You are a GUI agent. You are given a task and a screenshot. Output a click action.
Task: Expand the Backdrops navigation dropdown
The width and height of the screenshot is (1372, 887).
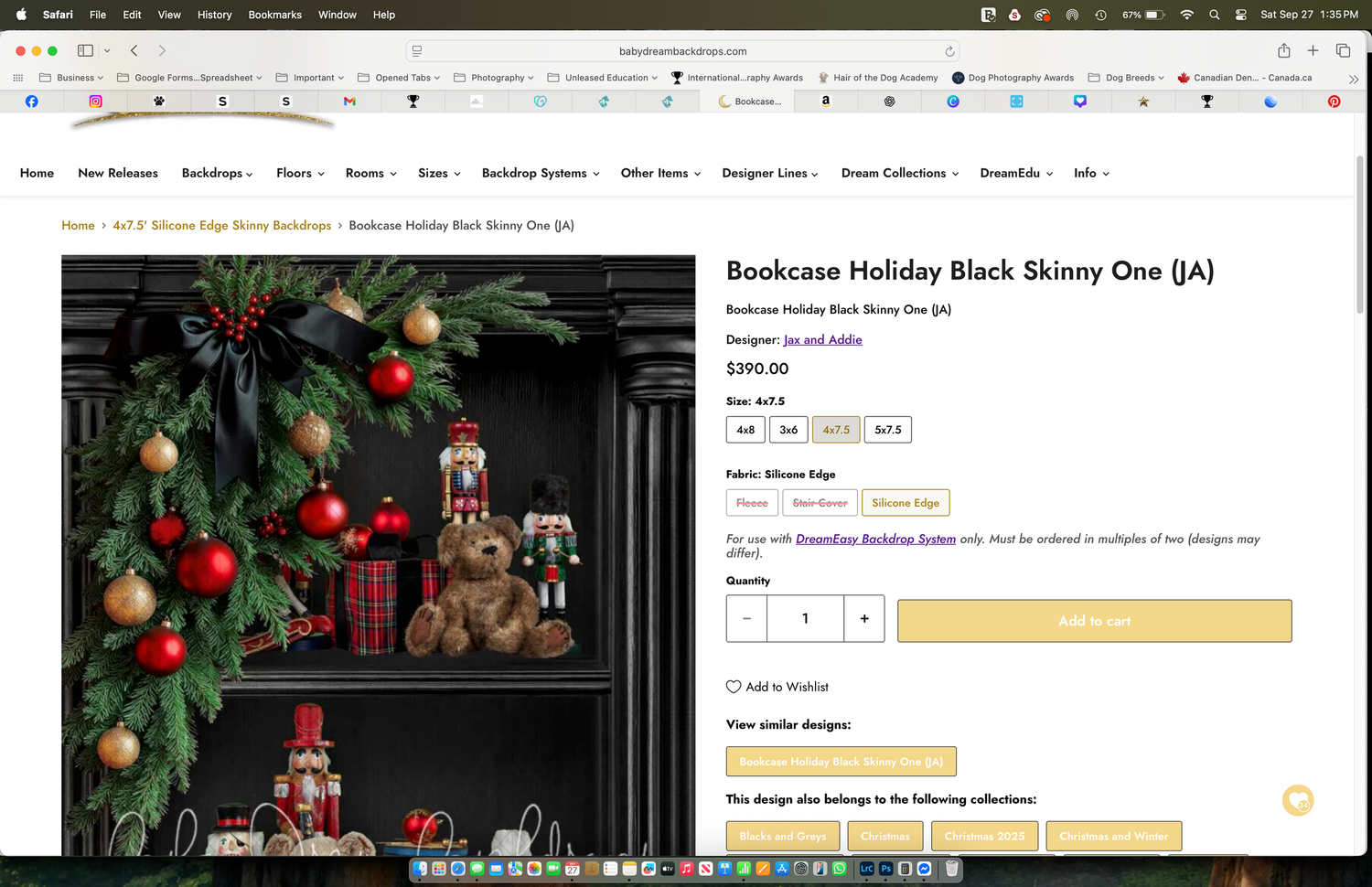pos(217,173)
